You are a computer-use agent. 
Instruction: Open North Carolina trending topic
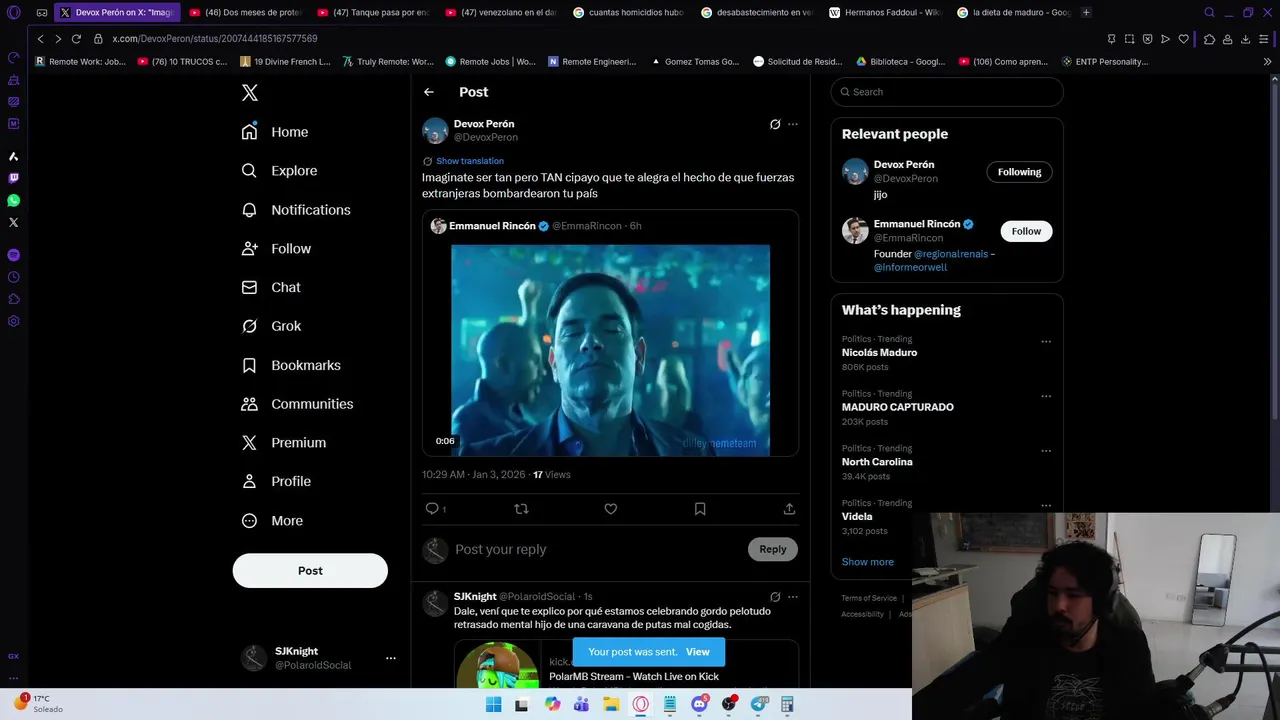click(877, 462)
